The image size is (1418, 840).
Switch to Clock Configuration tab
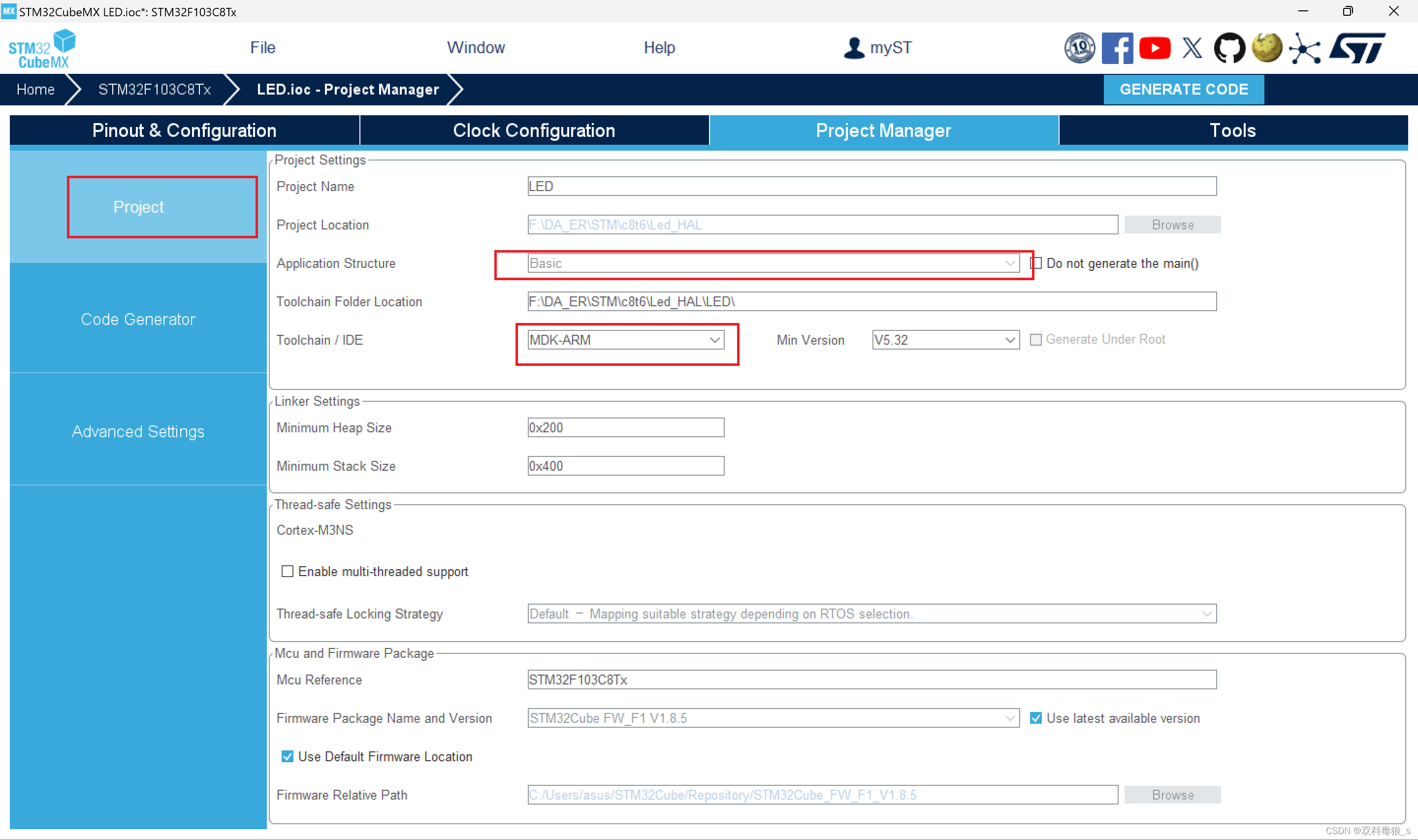coord(533,130)
